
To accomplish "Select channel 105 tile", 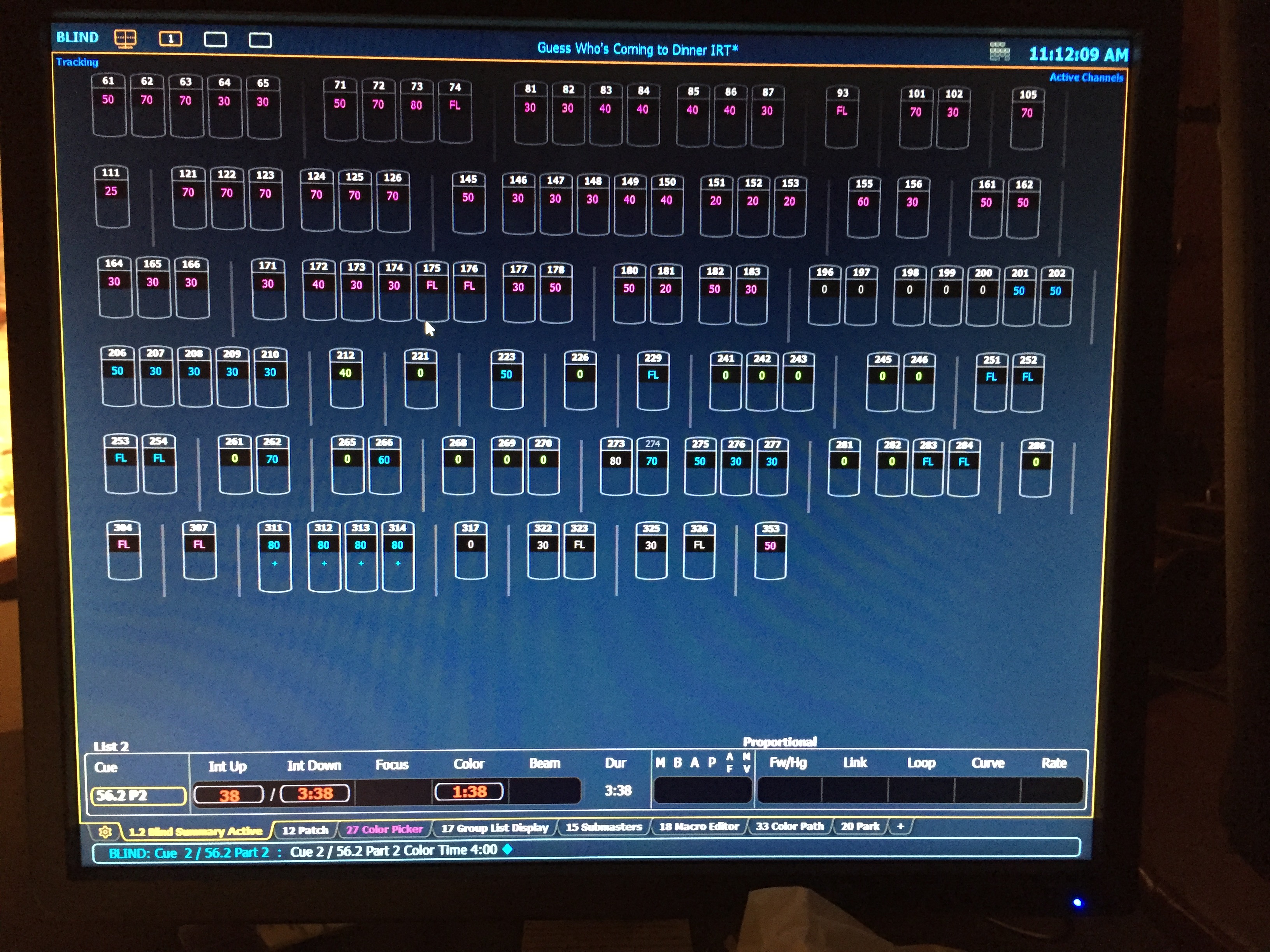I will [x=1027, y=119].
